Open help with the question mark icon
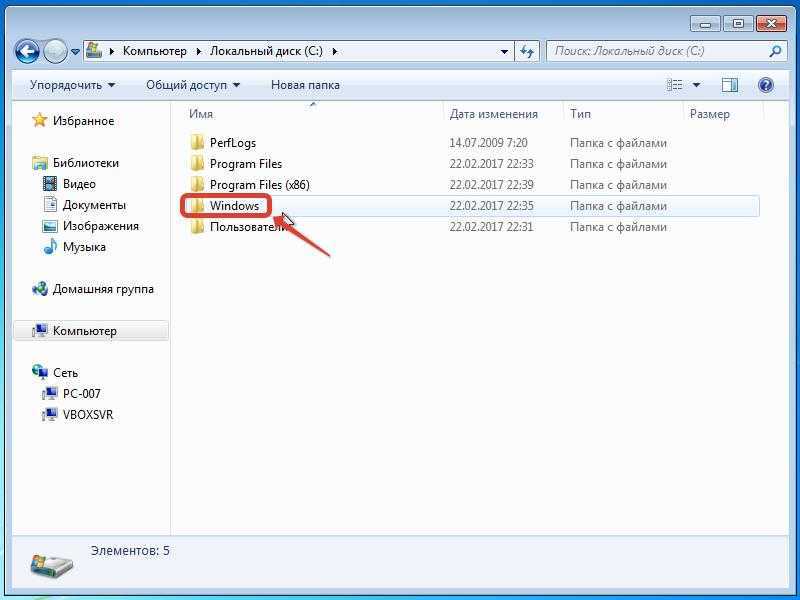Viewport: 800px width, 600px height. click(766, 85)
